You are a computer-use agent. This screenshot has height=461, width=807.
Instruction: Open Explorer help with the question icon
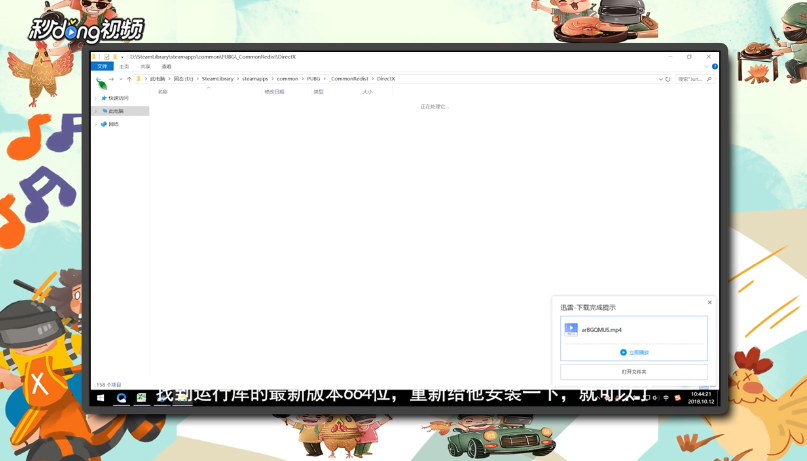[714, 66]
